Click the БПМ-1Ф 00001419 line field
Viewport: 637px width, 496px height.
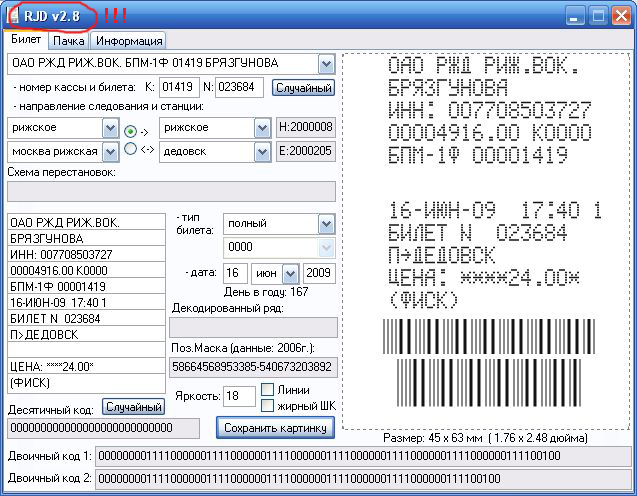click(87, 286)
